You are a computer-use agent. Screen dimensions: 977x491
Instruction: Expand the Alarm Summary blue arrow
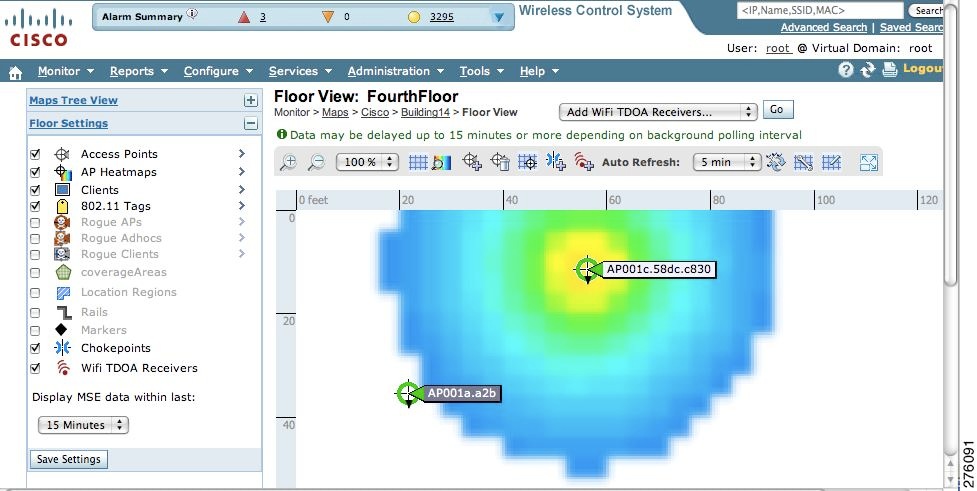pyautogui.click(x=498, y=17)
